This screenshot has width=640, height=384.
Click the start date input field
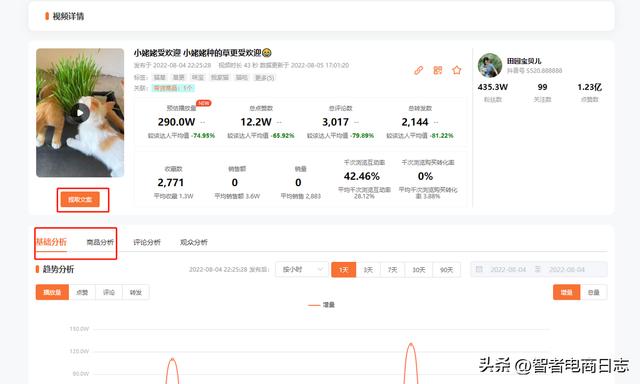coord(508,269)
